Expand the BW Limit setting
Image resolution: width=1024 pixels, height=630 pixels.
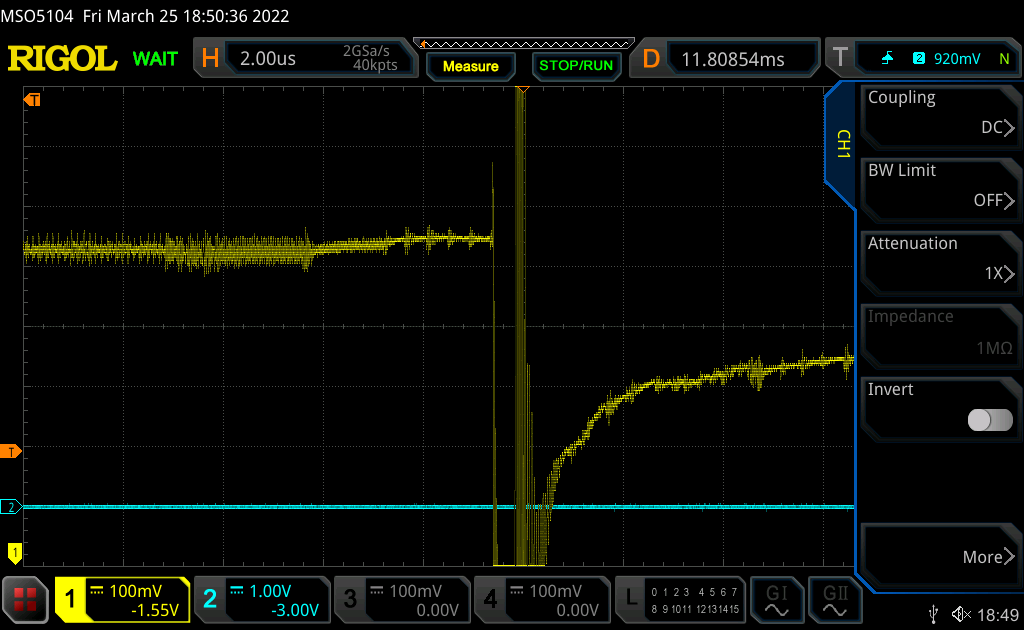pos(940,186)
